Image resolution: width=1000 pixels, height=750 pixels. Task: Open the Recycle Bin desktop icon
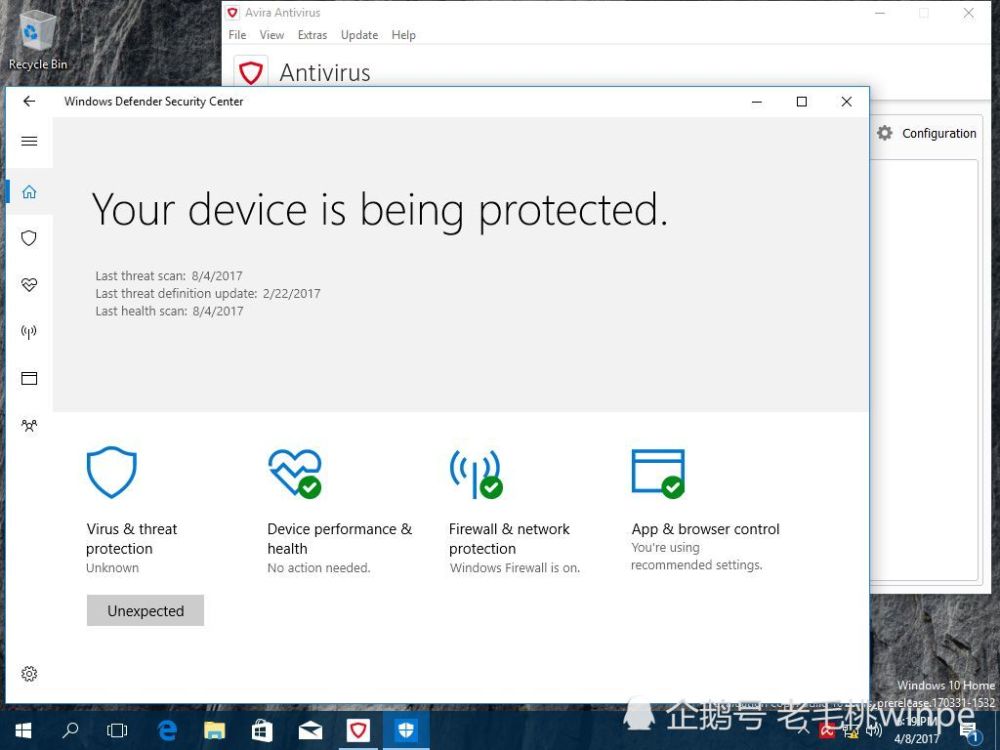point(38,40)
